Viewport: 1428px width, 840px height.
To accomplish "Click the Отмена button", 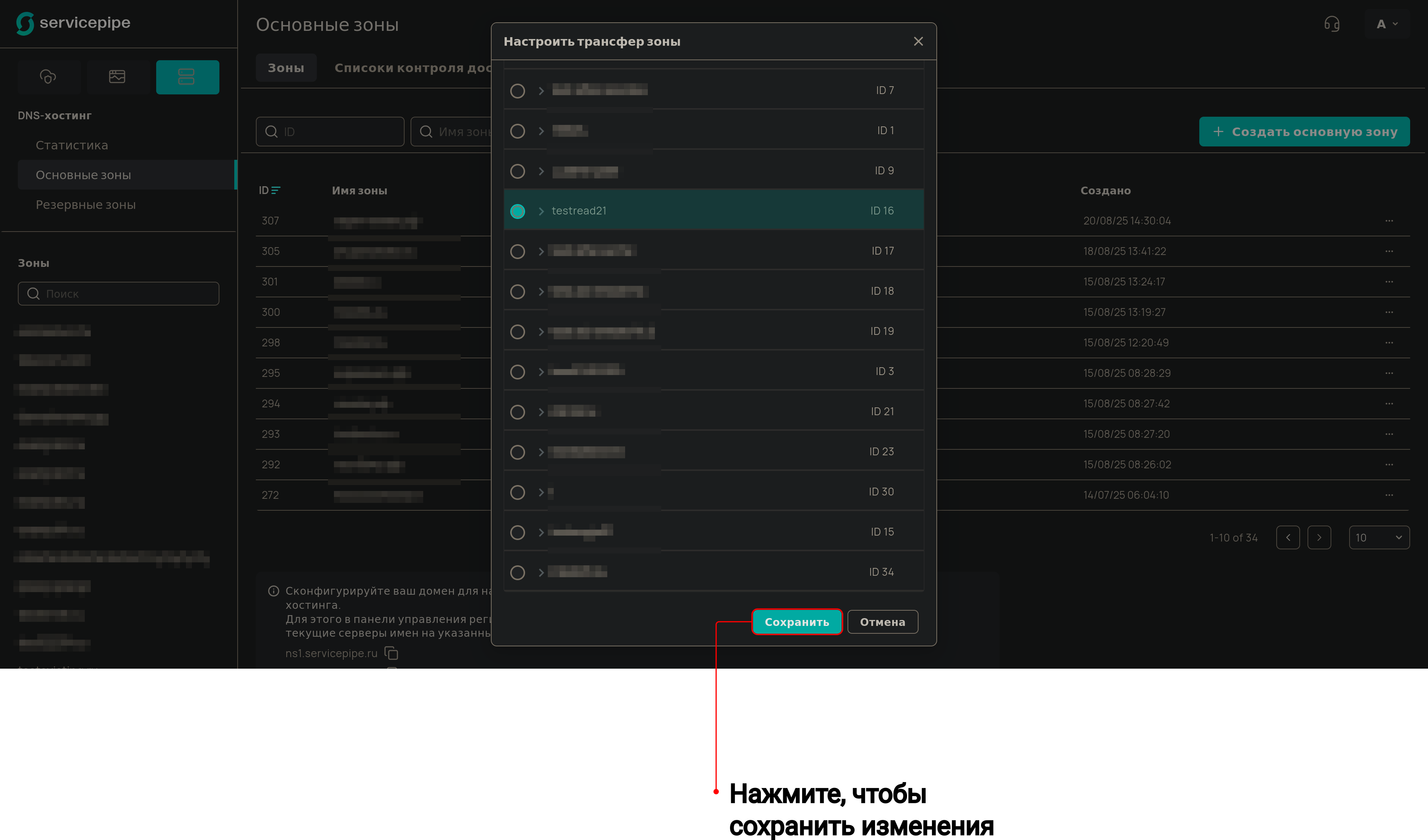I will pos(882,622).
